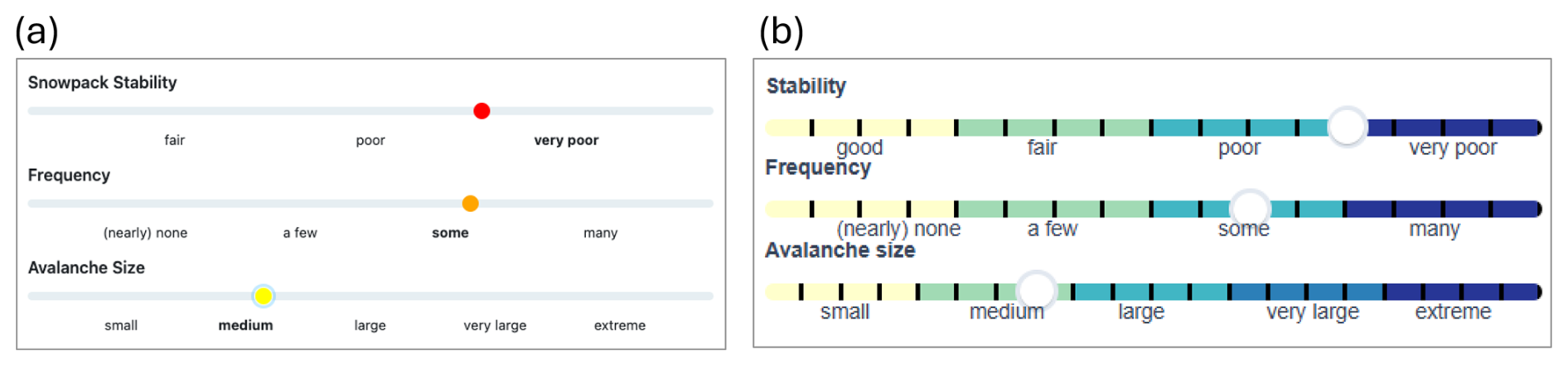Click 'large' avalanche size label in panel (b)
Viewport: 1568px width, 366px height.
click(1141, 312)
